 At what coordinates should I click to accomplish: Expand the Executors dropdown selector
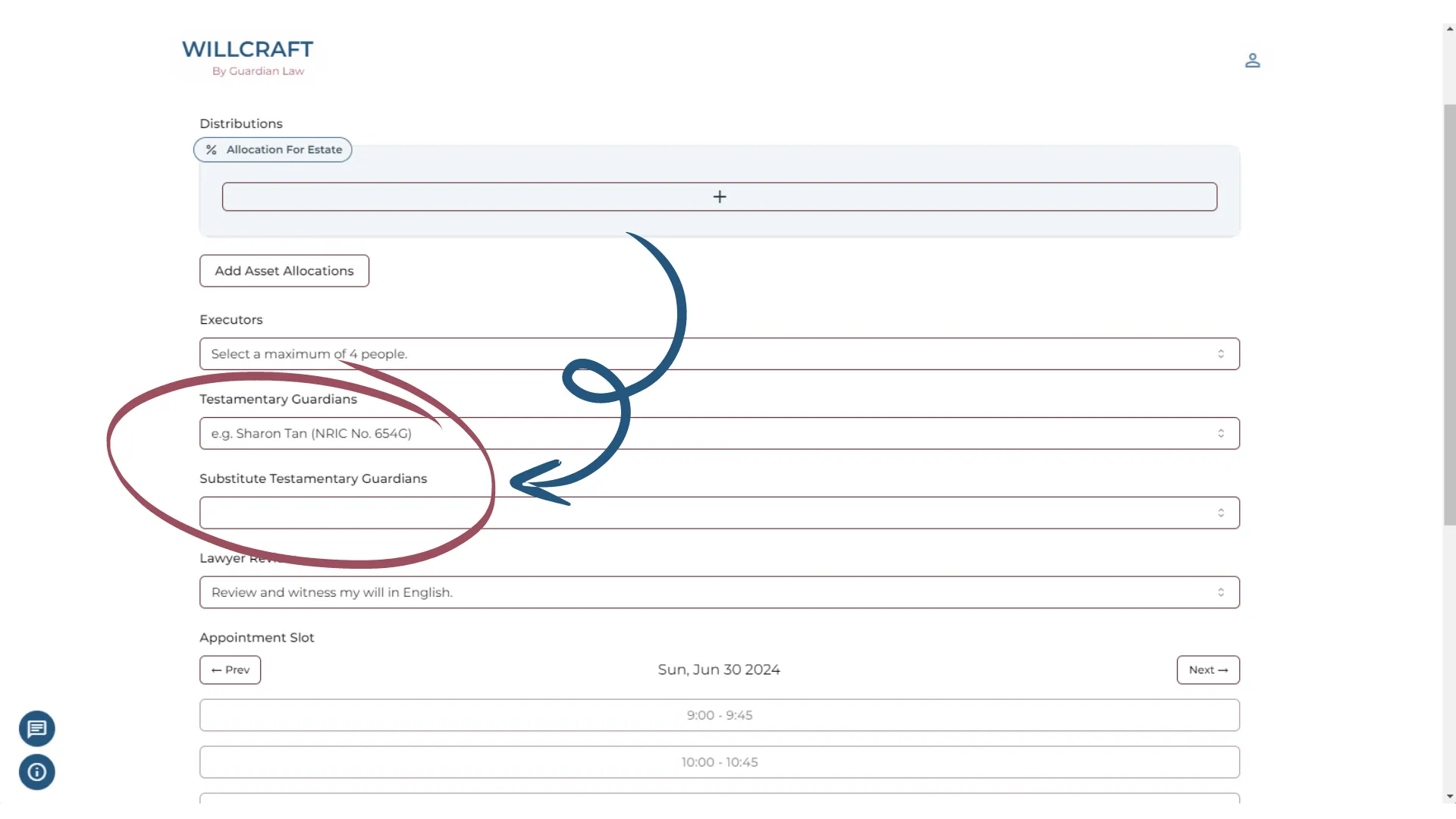coord(719,353)
